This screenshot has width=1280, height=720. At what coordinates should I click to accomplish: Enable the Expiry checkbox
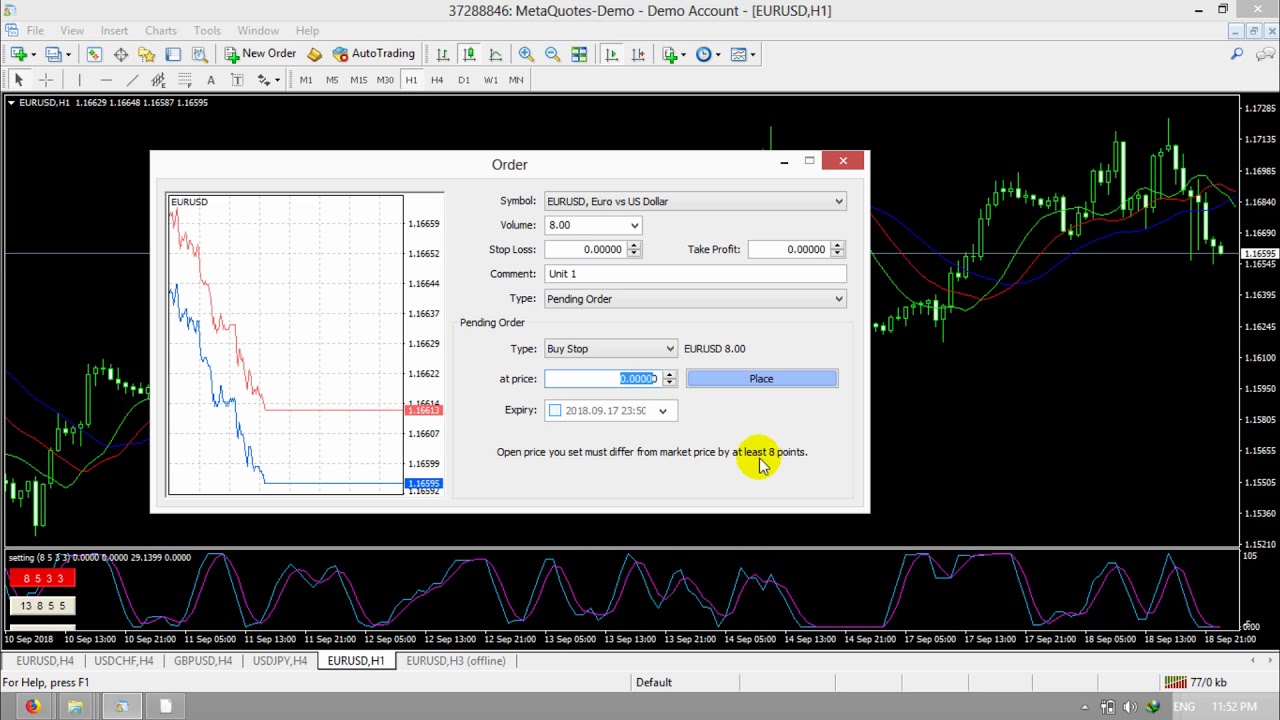click(x=555, y=410)
